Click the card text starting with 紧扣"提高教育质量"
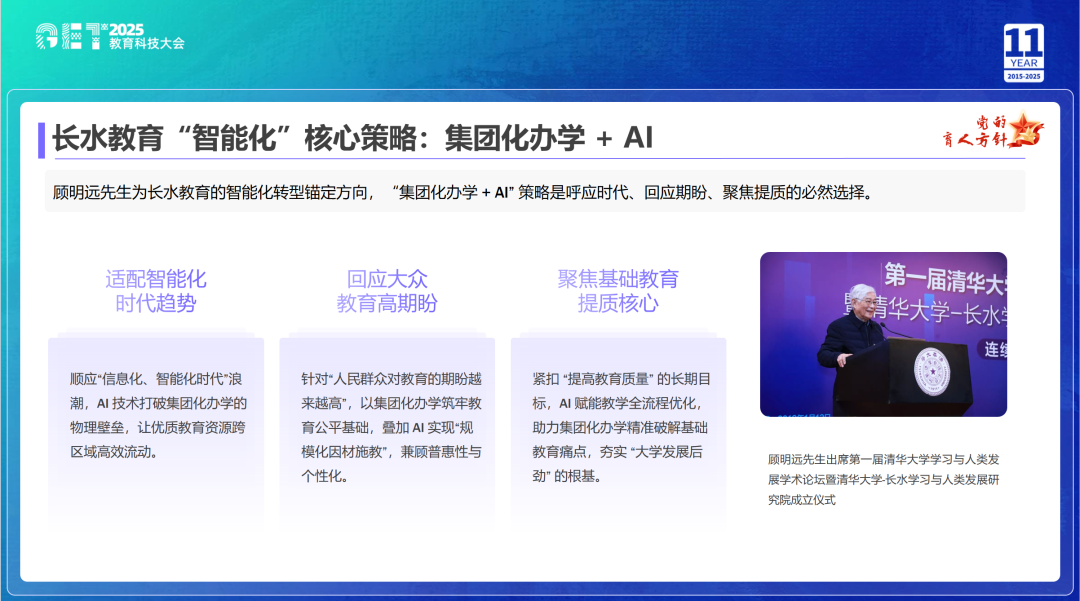 621,427
